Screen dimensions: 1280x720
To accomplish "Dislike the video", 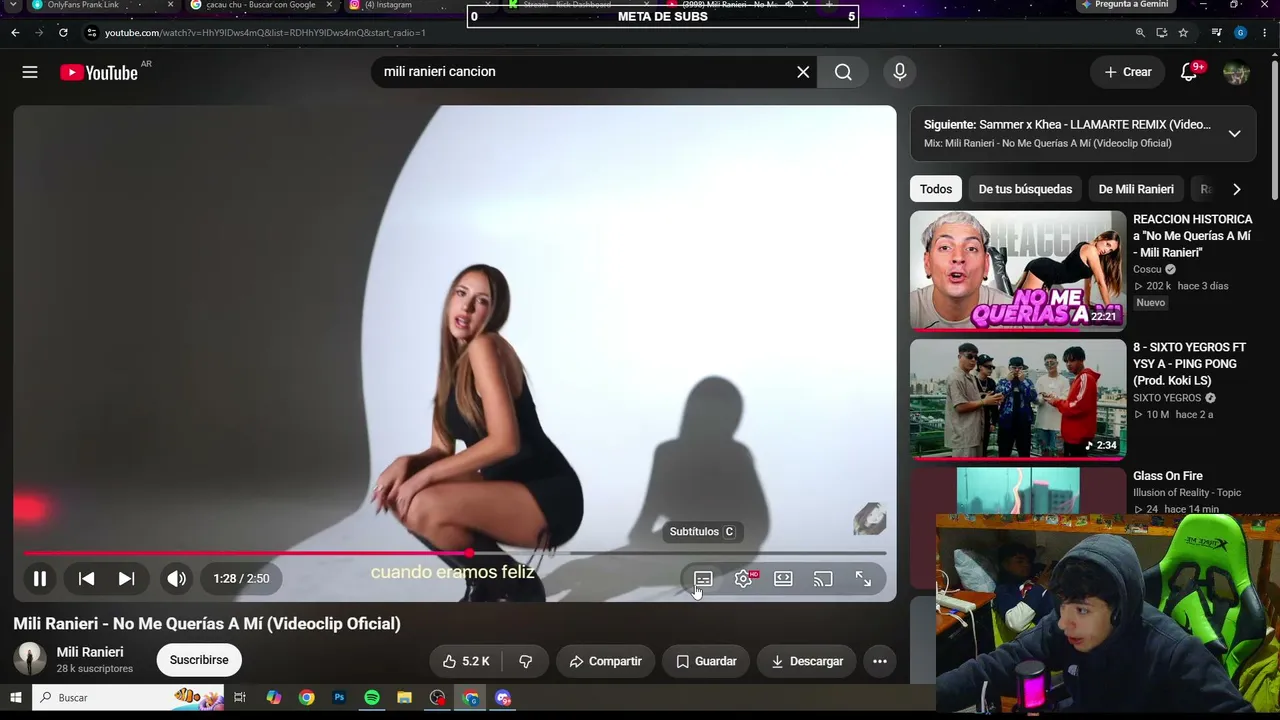I will coord(526,661).
